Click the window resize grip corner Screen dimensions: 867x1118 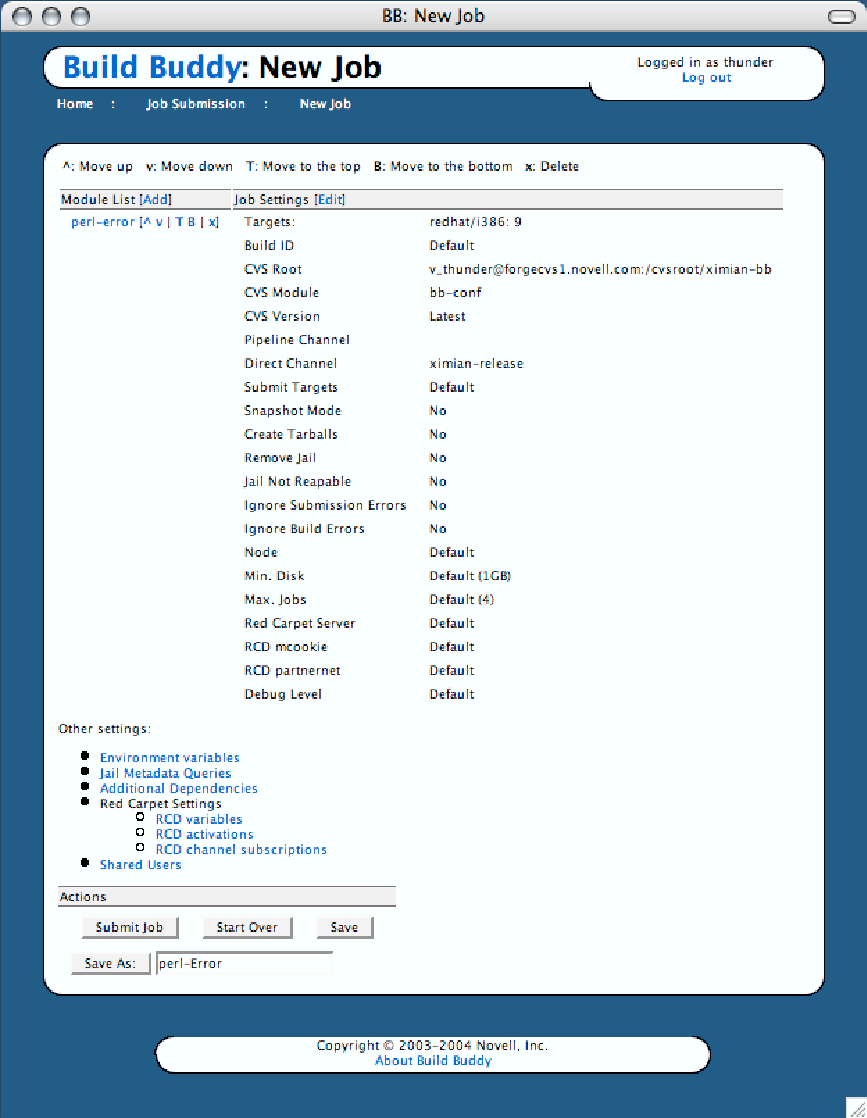[x=856, y=1107]
